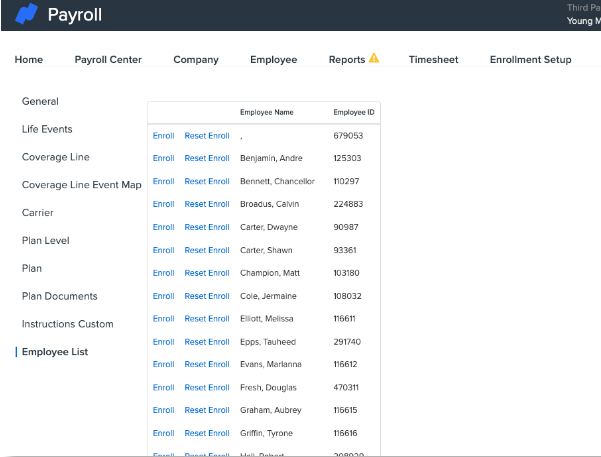The width and height of the screenshot is (601, 457).
Task: Select General in the sidebar
Action: pyautogui.click(x=40, y=102)
